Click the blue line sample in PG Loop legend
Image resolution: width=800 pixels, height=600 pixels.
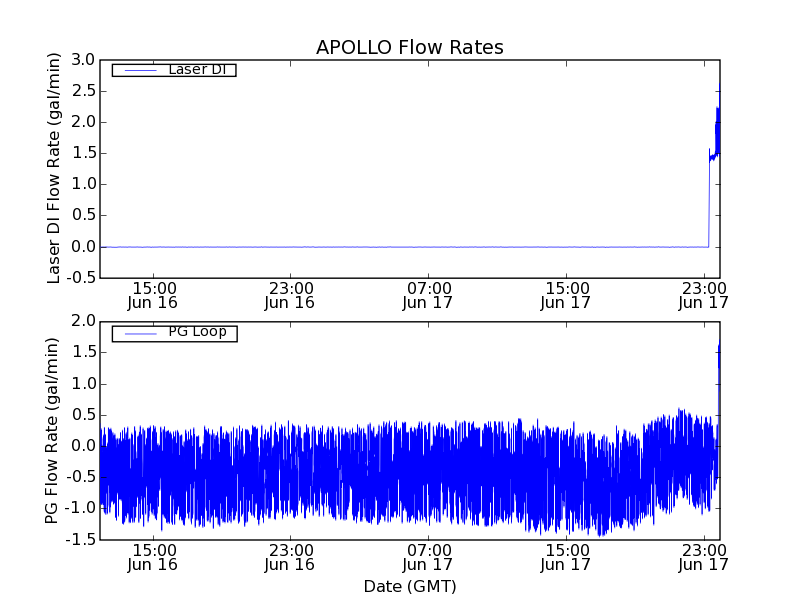pyautogui.click(x=139, y=333)
